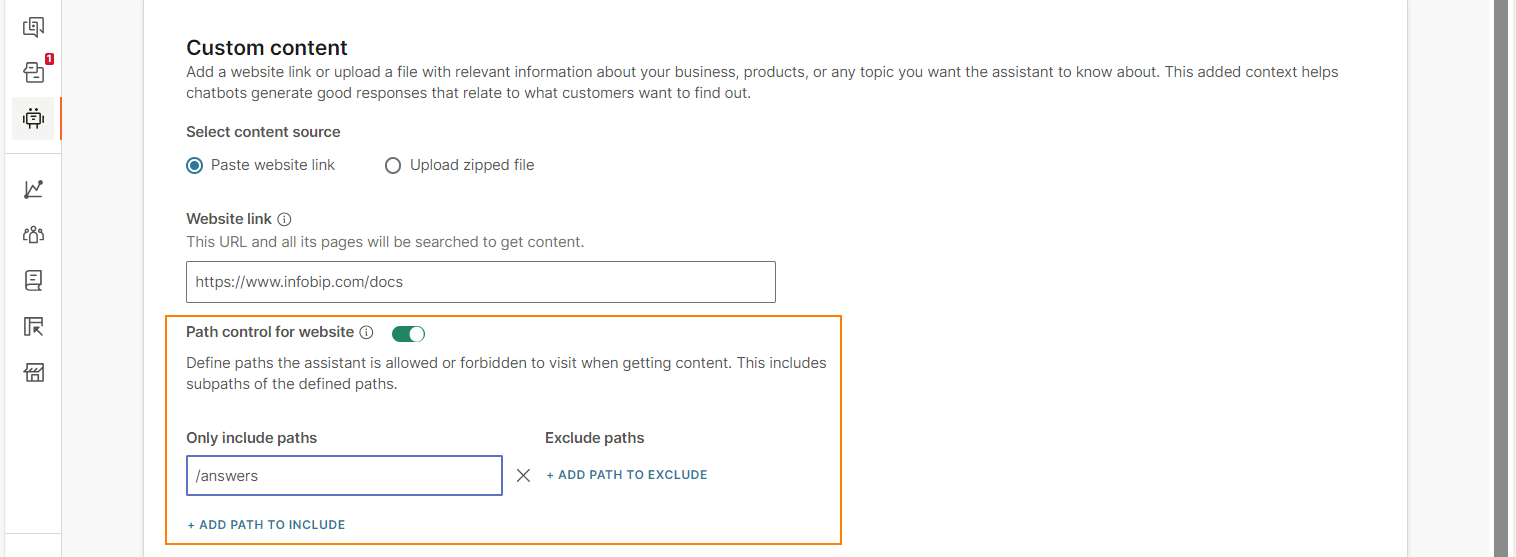1516x557 pixels.
Task: Select the Upload zipped file radio button
Action: (x=393, y=165)
